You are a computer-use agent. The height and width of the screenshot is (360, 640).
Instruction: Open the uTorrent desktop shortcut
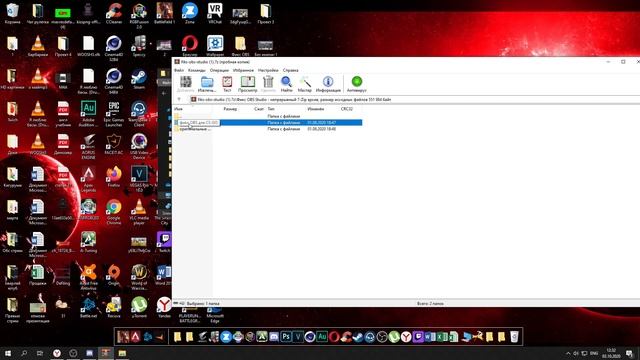pos(139,307)
